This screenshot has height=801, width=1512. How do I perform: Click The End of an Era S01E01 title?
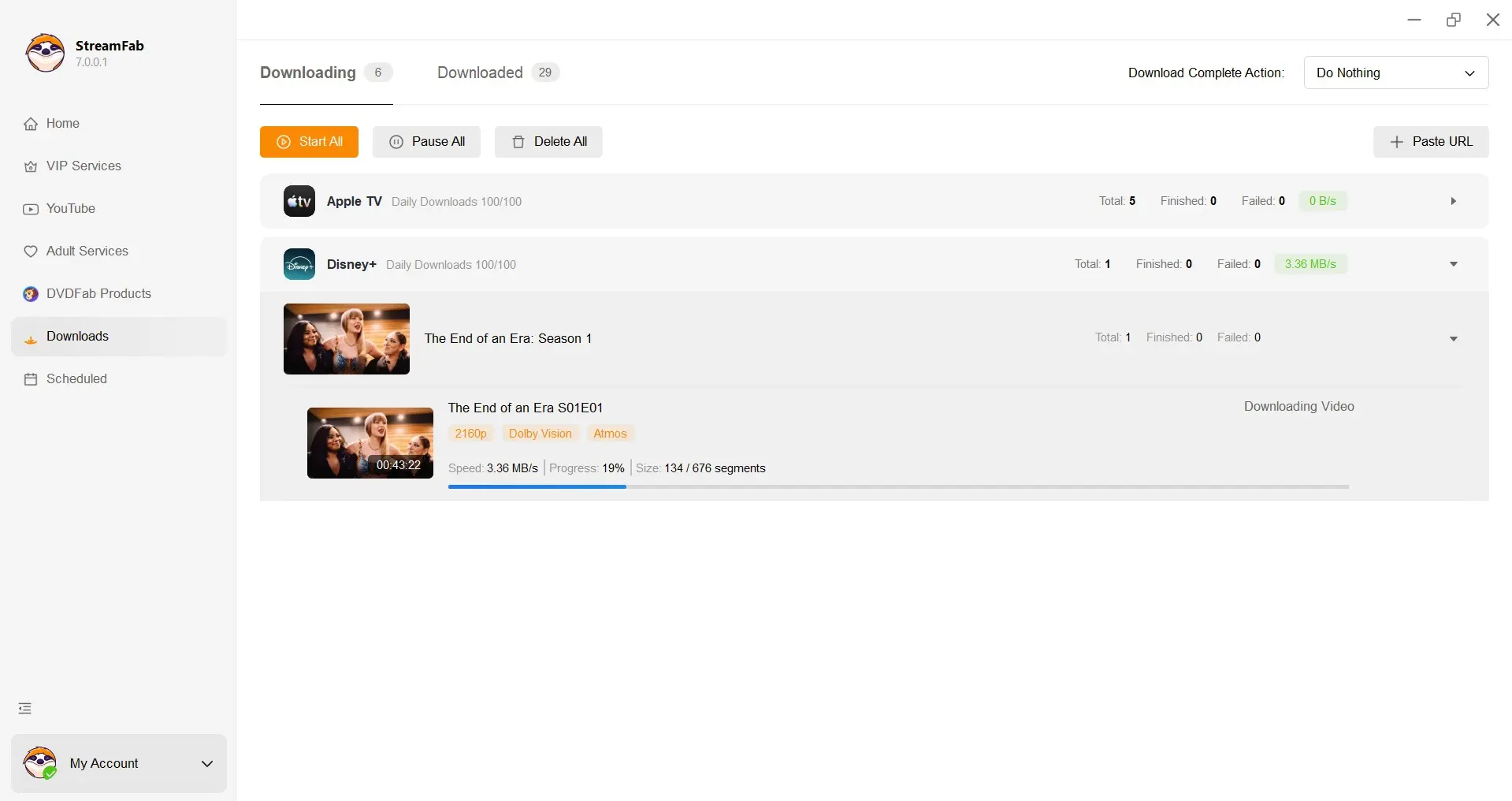[x=526, y=408]
